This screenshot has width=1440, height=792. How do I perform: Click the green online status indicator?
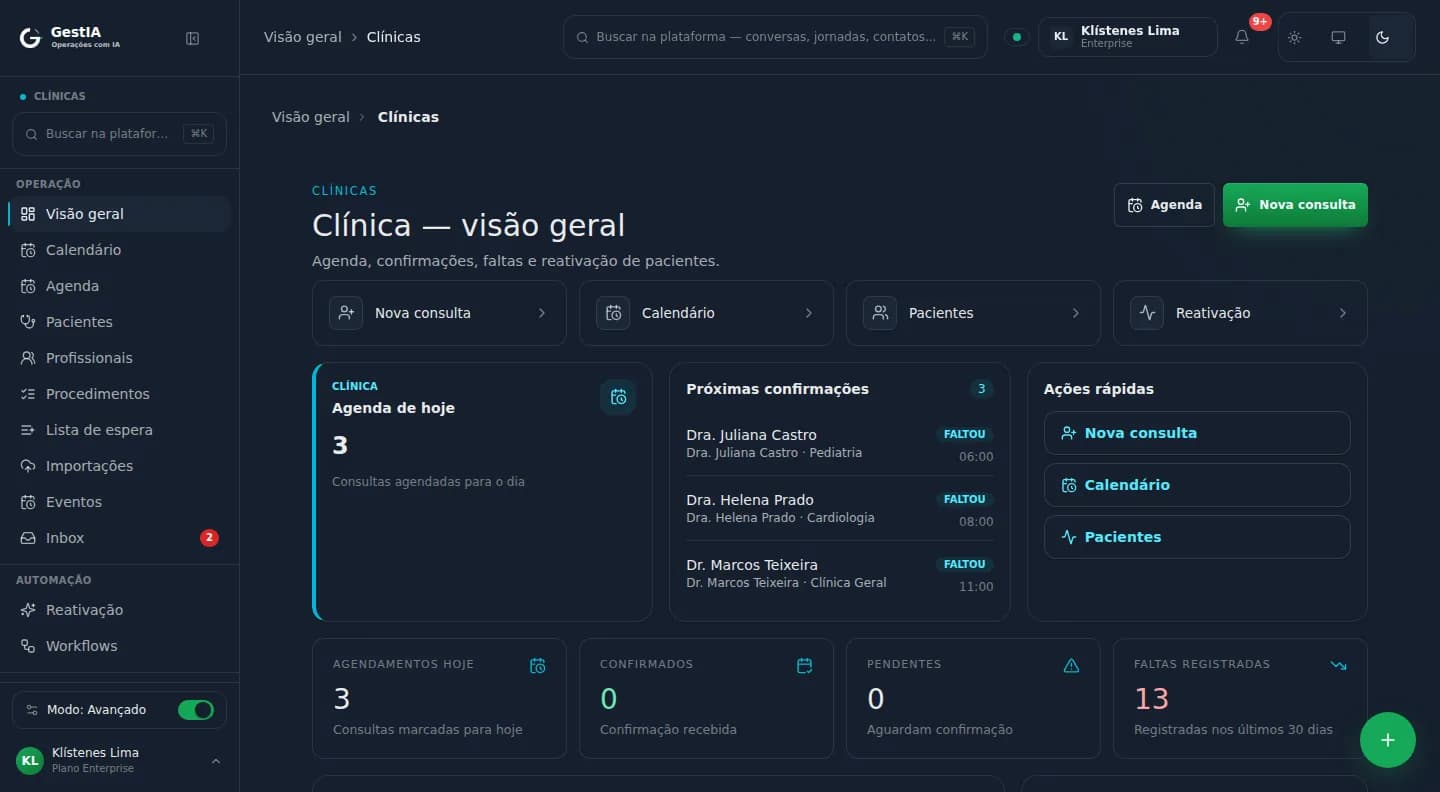pyautogui.click(x=1017, y=37)
